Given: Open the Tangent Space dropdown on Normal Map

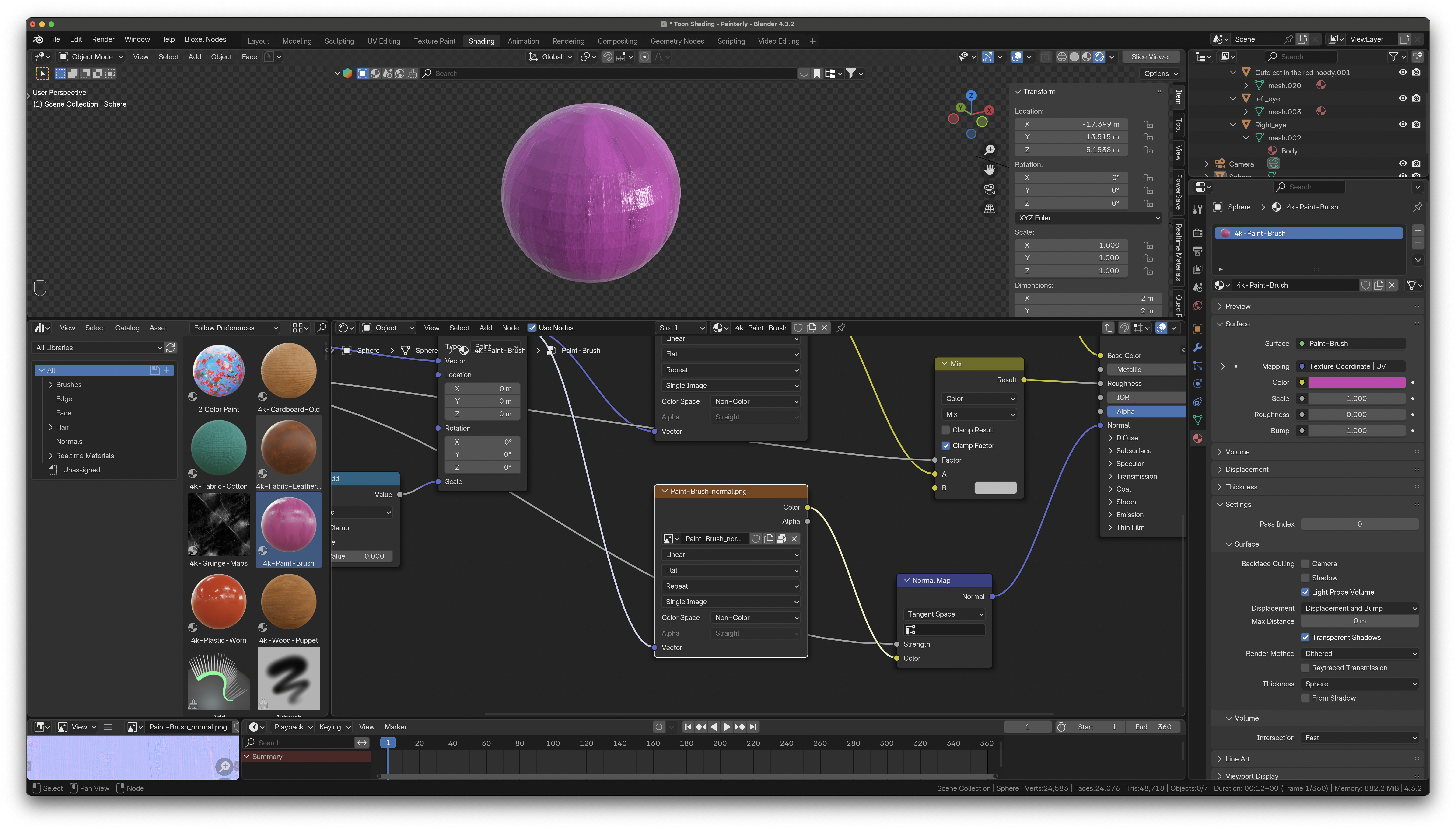Looking at the screenshot, I should click(945, 614).
